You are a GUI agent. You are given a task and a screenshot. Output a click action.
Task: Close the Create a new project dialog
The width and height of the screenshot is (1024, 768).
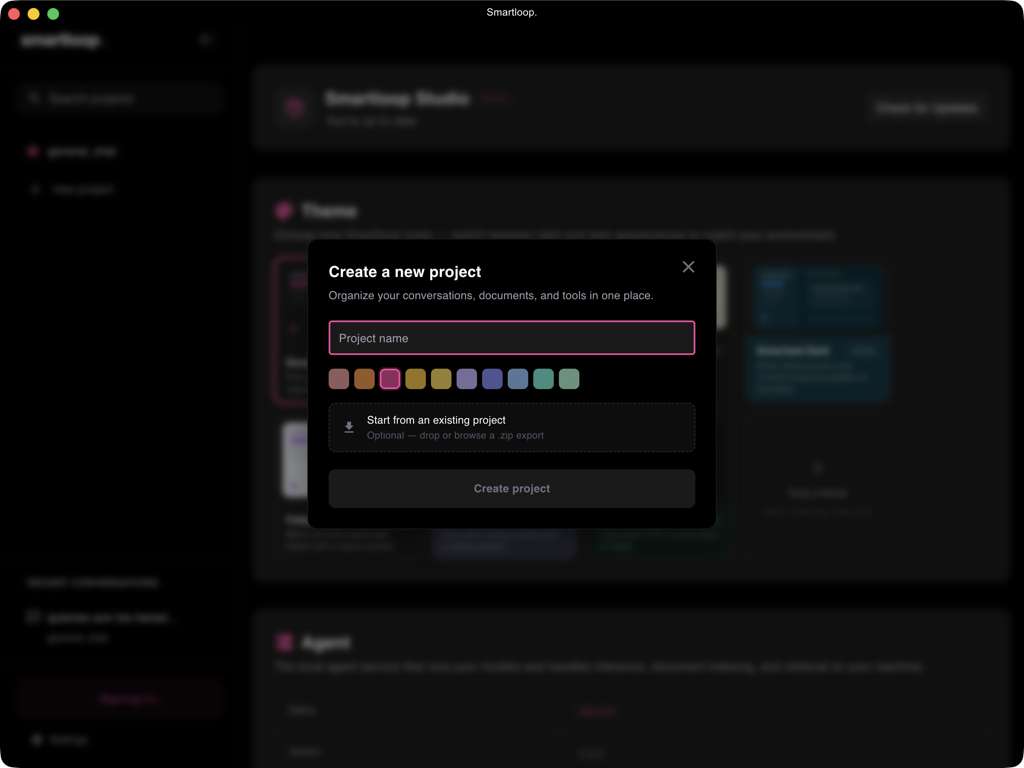tap(688, 266)
